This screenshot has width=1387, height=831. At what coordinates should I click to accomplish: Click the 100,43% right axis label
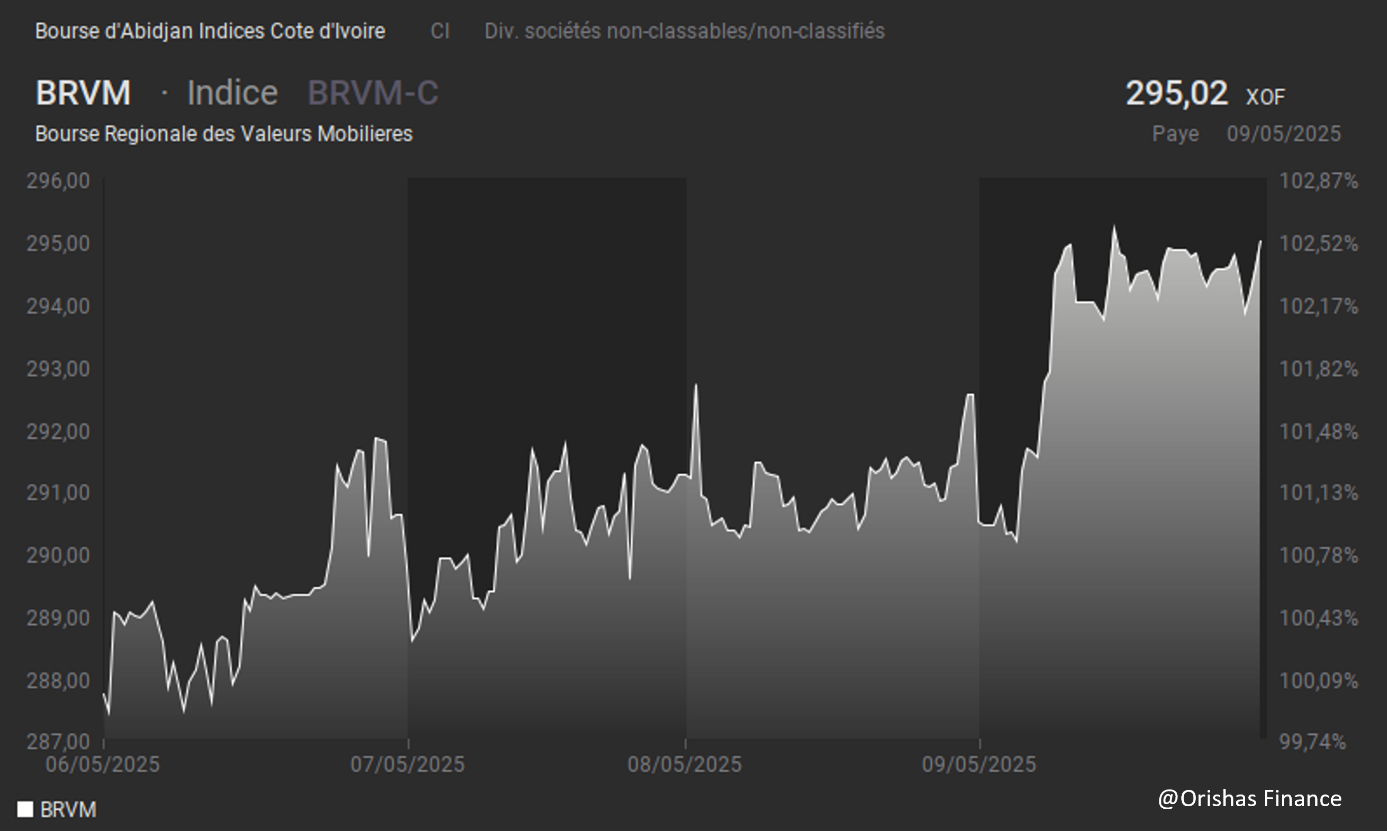(1319, 617)
